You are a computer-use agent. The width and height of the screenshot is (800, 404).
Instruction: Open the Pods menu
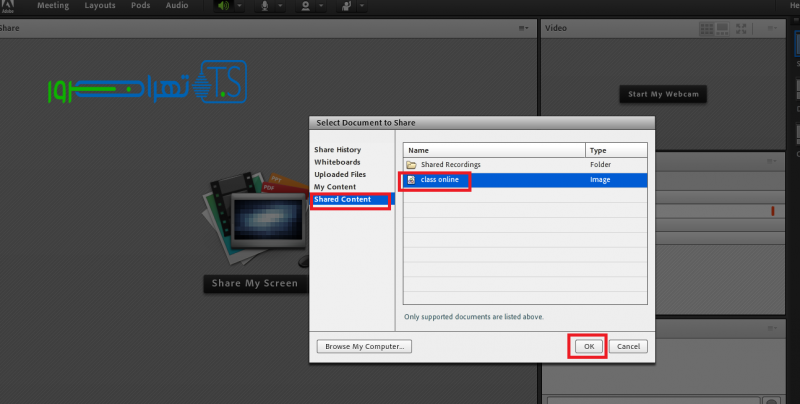coord(141,5)
